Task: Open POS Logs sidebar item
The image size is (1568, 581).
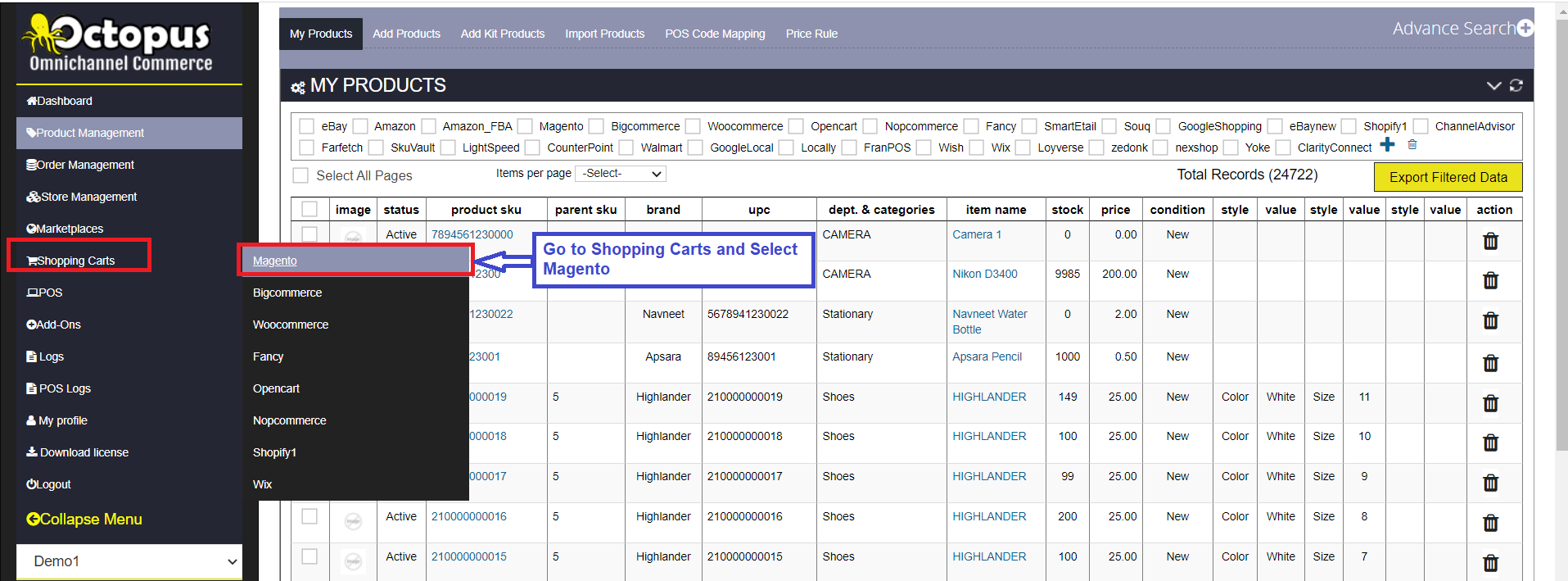Action: tap(129, 388)
